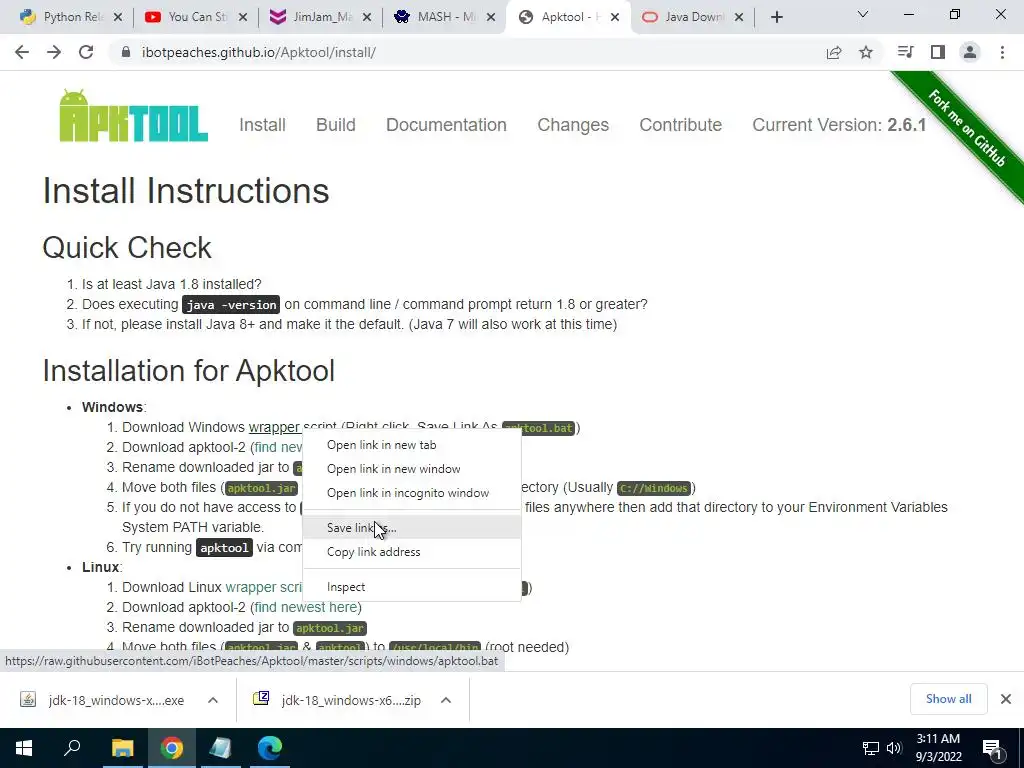Image resolution: width=1024 pixels, height=768 pixels.
Task: Close the Apktool tab
Action: click(615, 18)
